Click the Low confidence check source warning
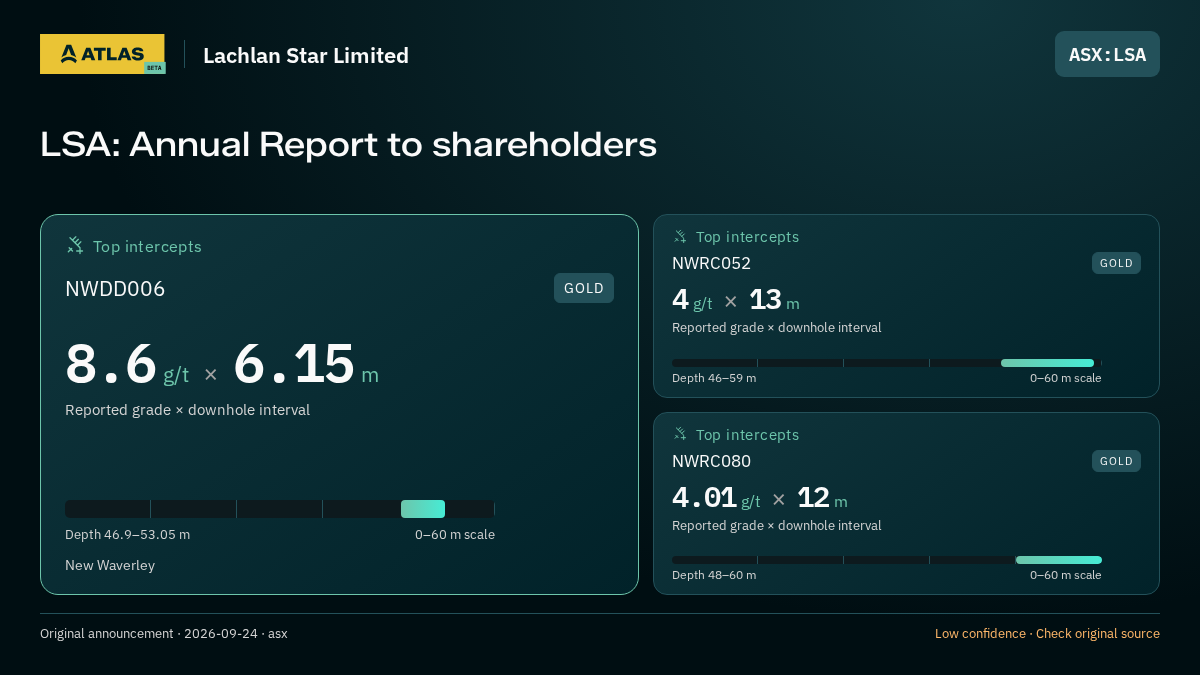Screen dimensions: 1200x675 [1047, 634]
